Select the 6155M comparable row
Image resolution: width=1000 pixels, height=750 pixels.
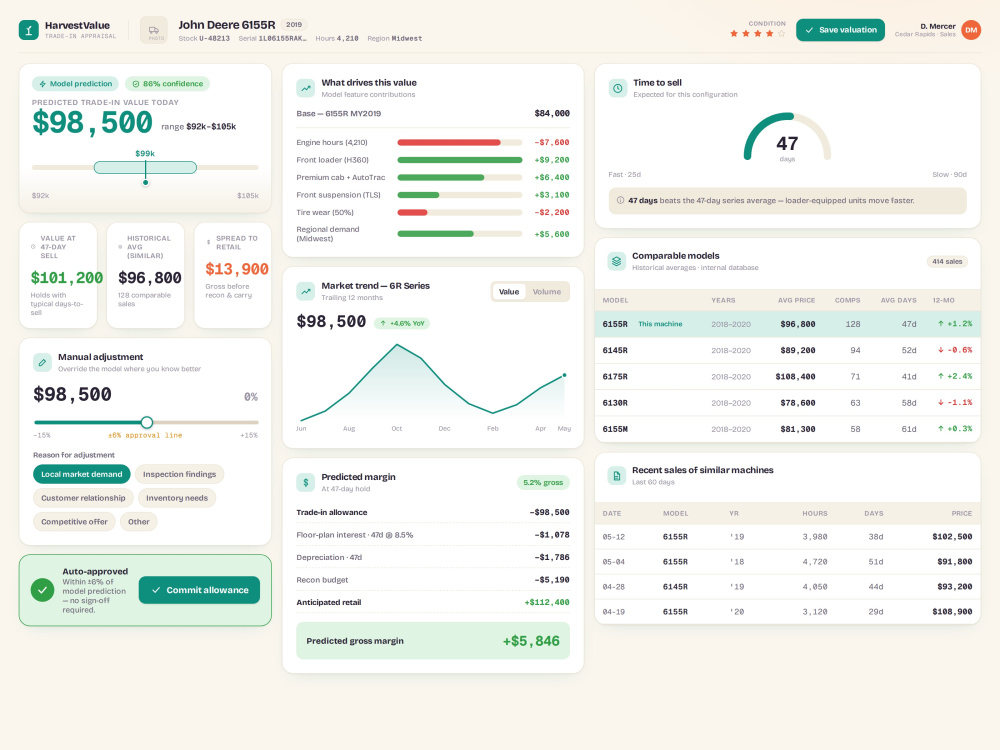[x=787, y=429]
